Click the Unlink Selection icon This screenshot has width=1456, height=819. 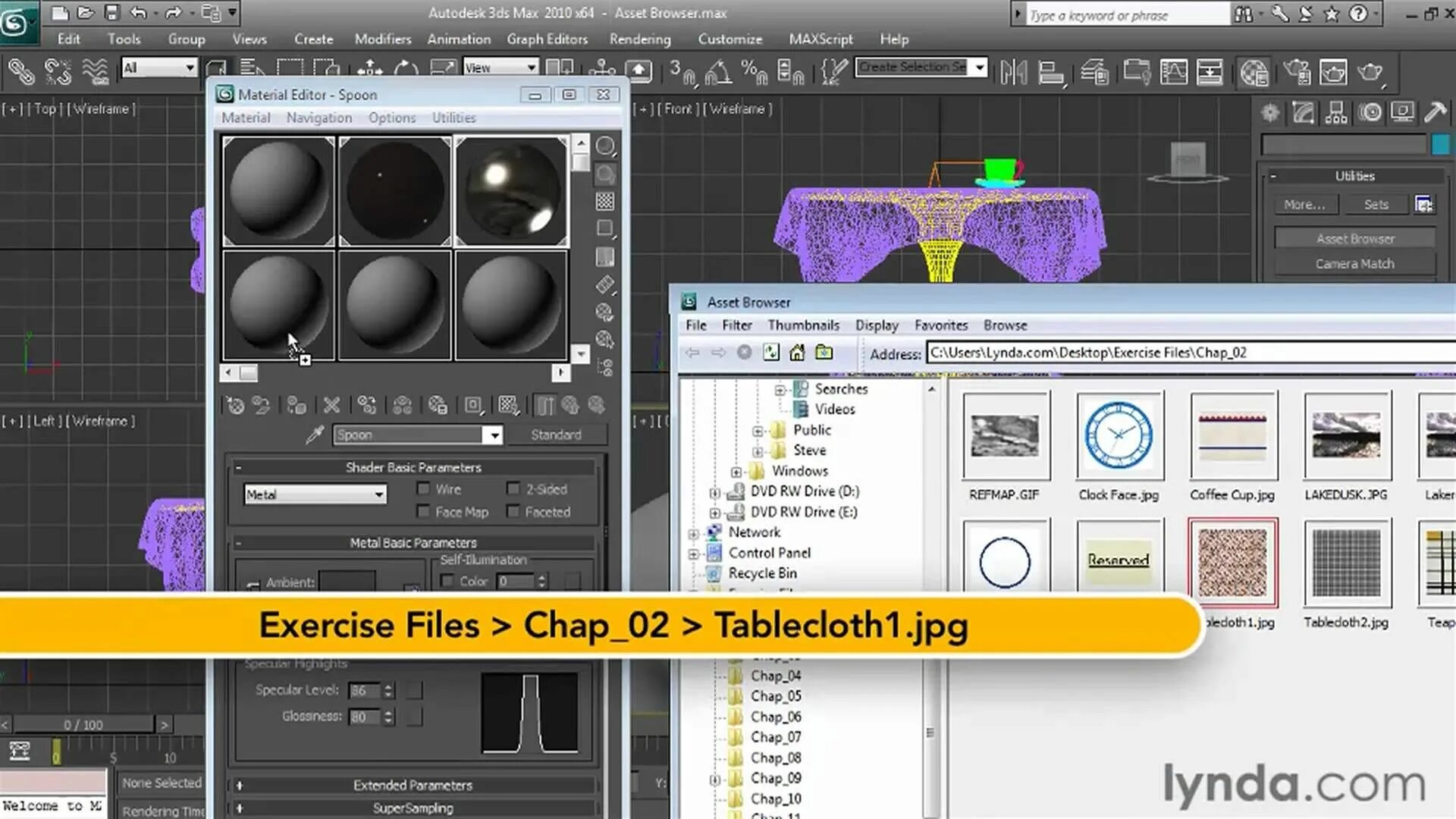pyautogui.click(x=58, y=72)
